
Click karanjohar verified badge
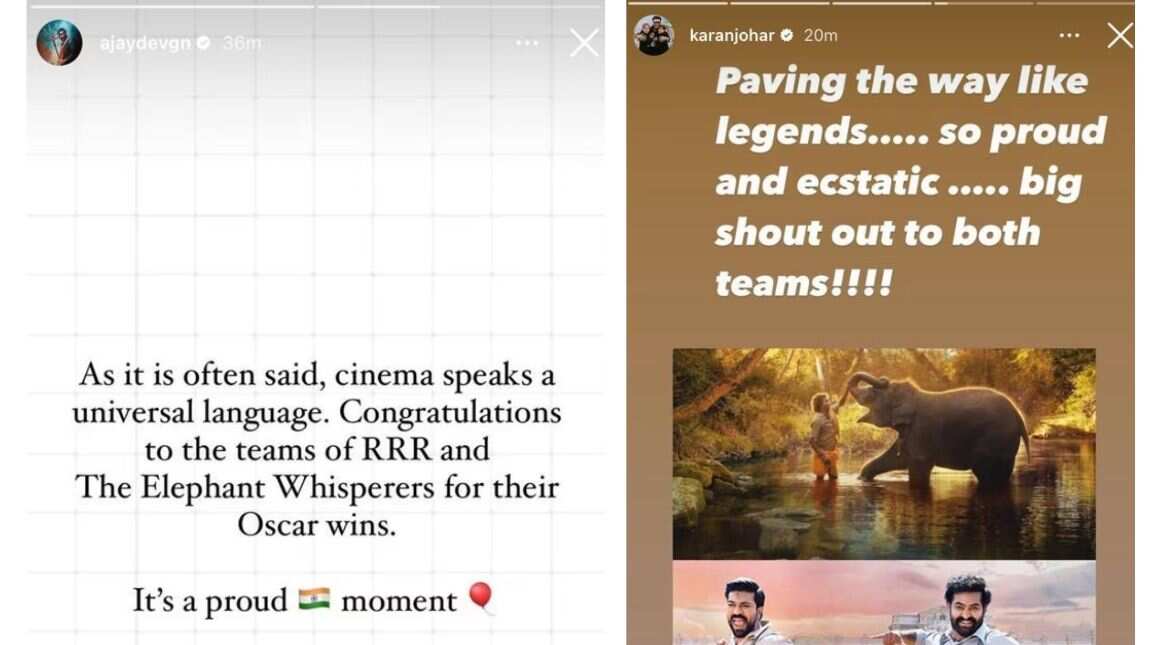tap(786, 35)
